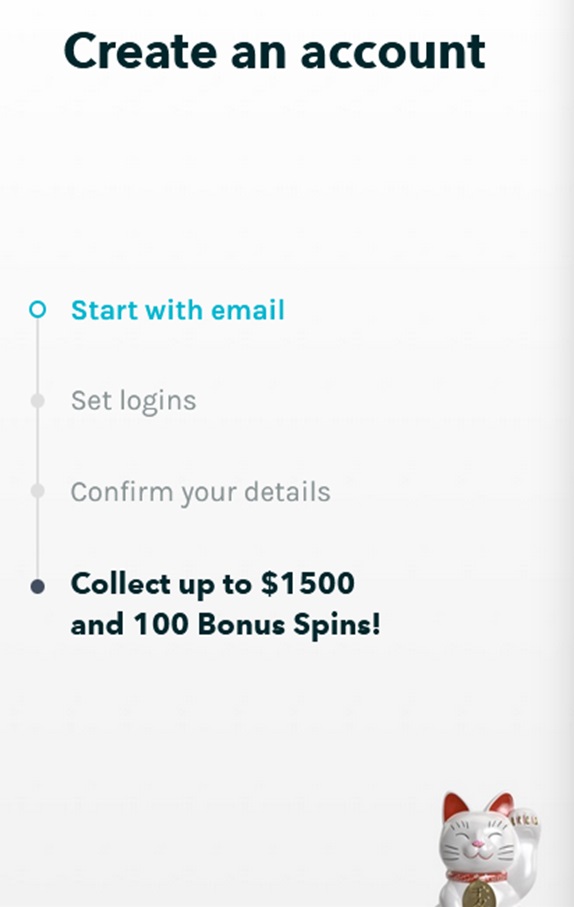Click the cat's right red ear
The image size is (574, 907).
(501, 805)
